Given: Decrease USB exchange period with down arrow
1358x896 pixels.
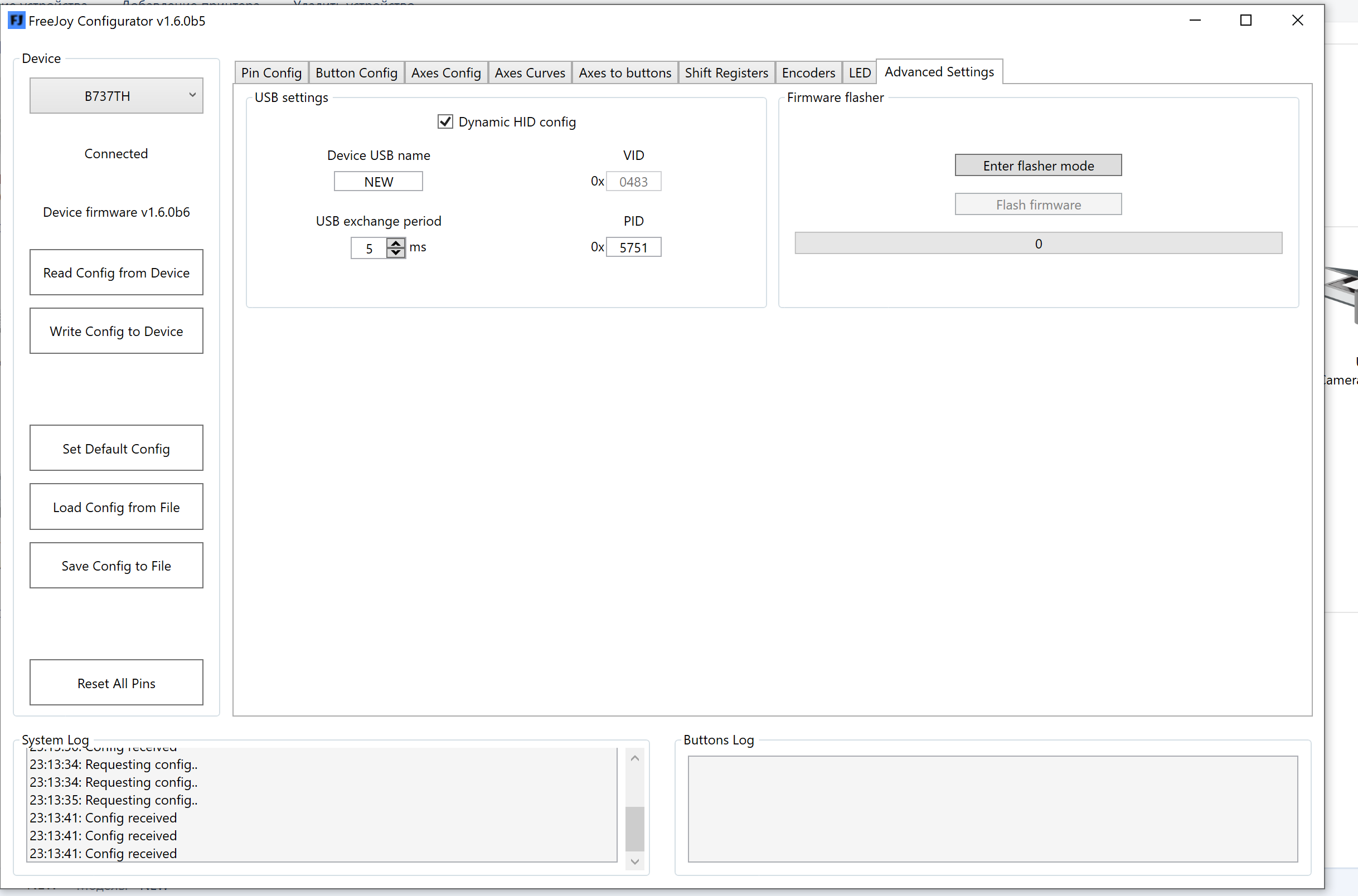Looking at the screenshot, I should point(396,252).
